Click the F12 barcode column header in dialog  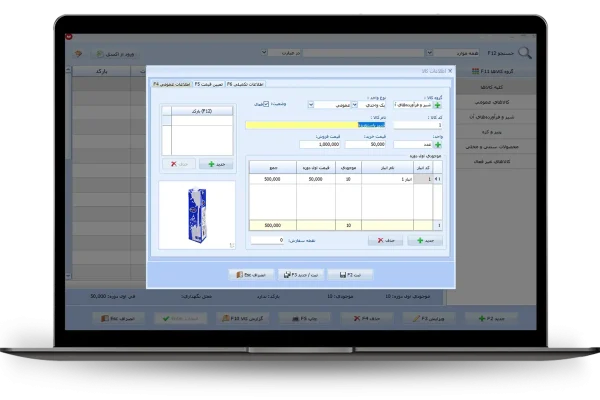click(x=202, y=111)
